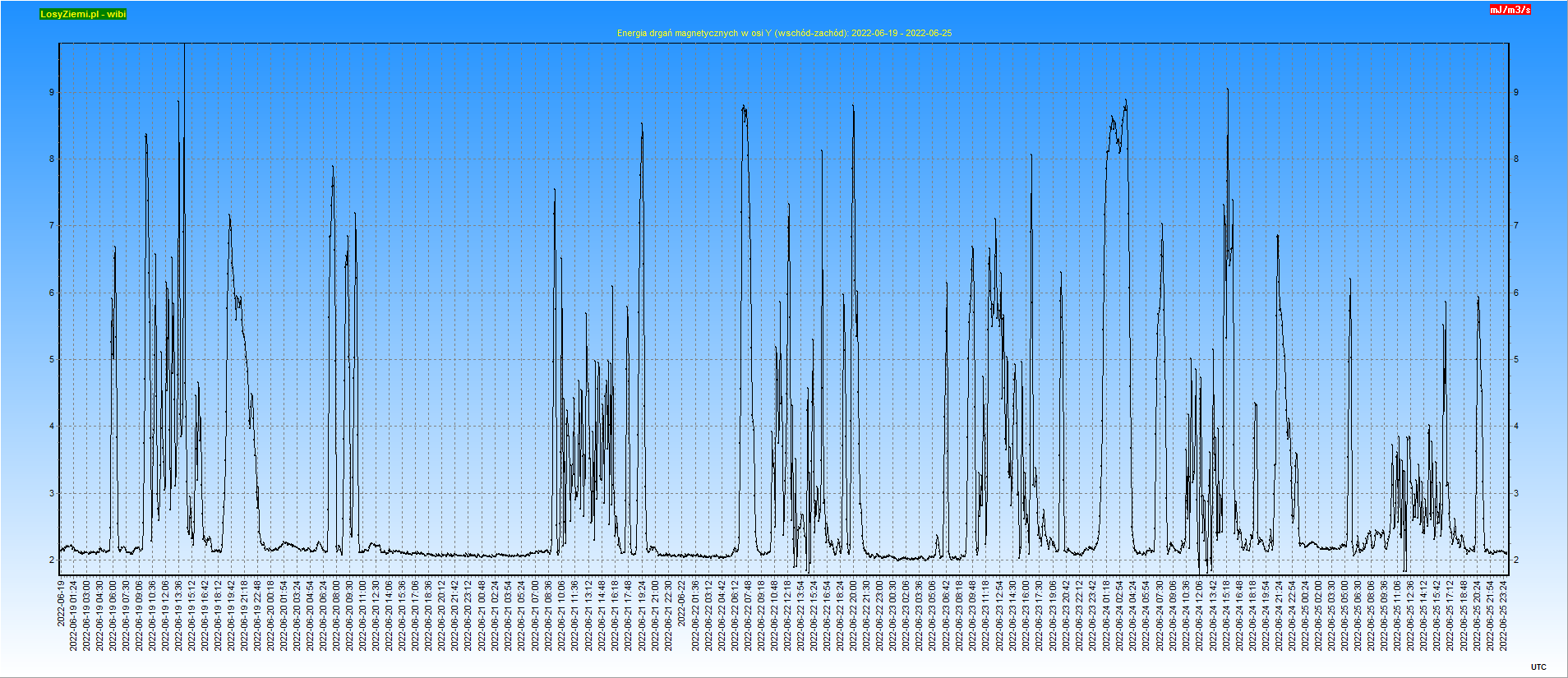Click value 3 on the right Y-axis
Screen dimensions: 1568x678
[x=1516, y=493]
